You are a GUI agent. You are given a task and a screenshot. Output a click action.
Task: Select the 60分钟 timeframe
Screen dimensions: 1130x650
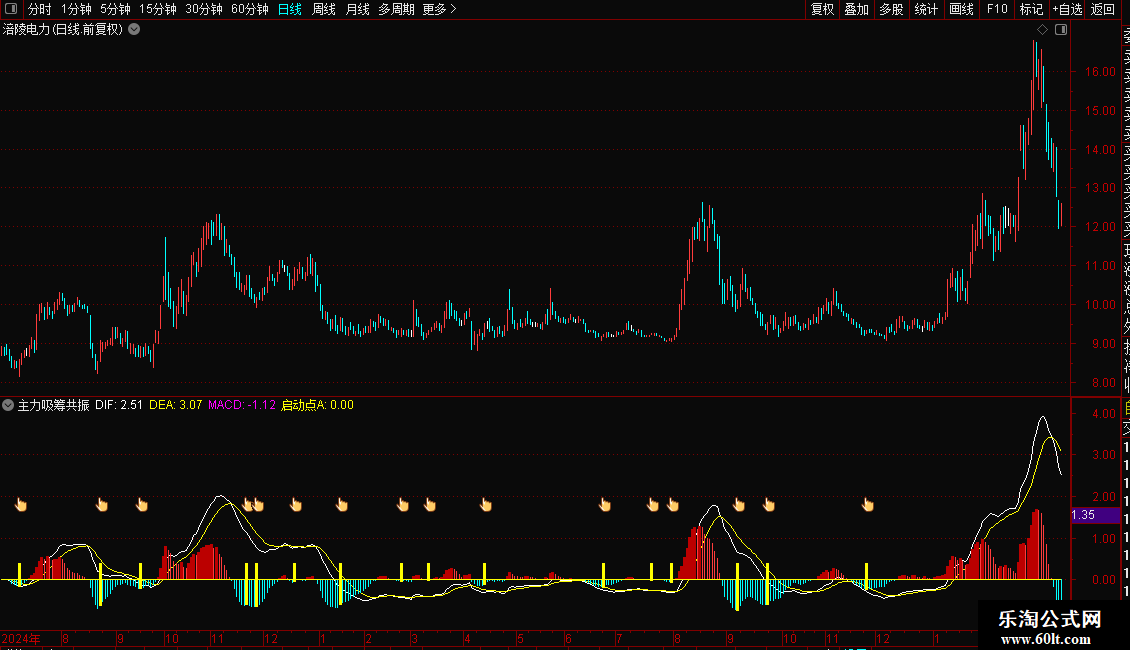(x=249, y=9)
